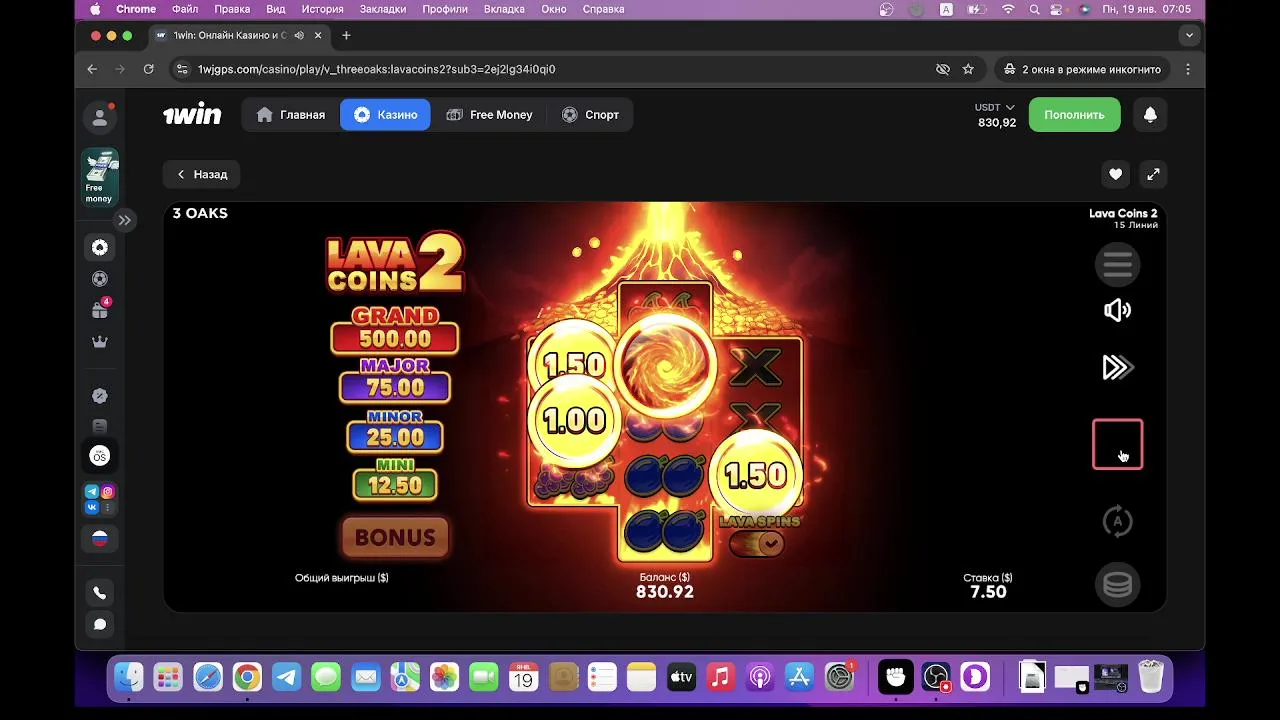
Task: Click the fire swirl symbol
Action: click(x=664, y=365)
